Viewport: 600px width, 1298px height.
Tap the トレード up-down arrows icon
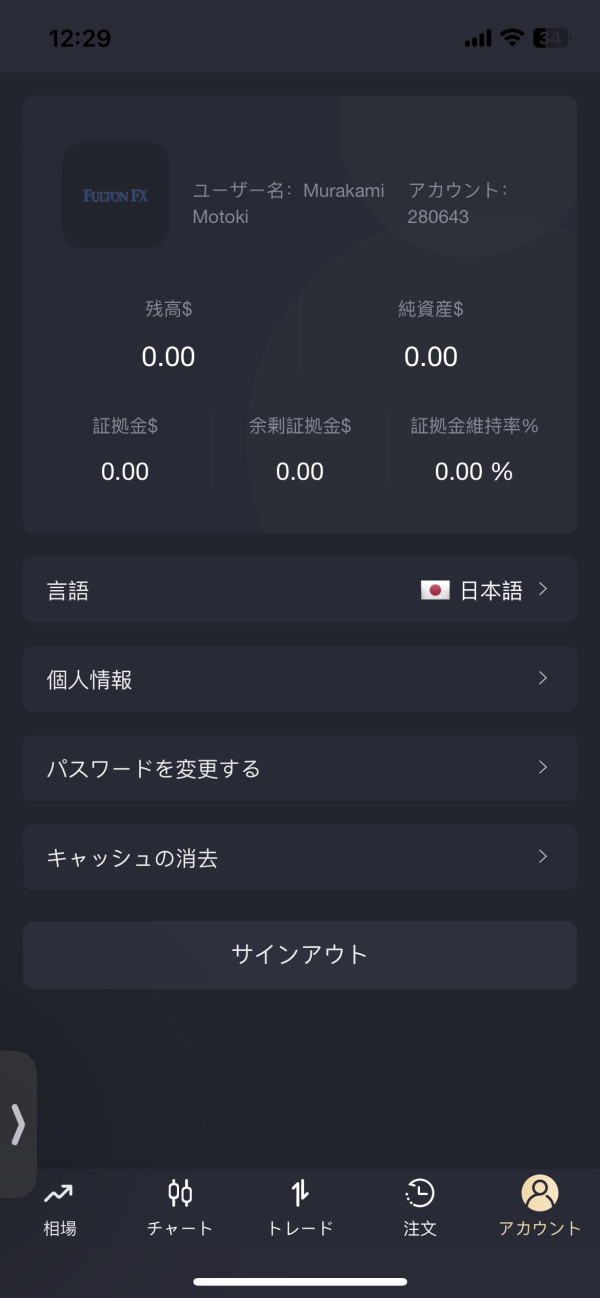300,1192
